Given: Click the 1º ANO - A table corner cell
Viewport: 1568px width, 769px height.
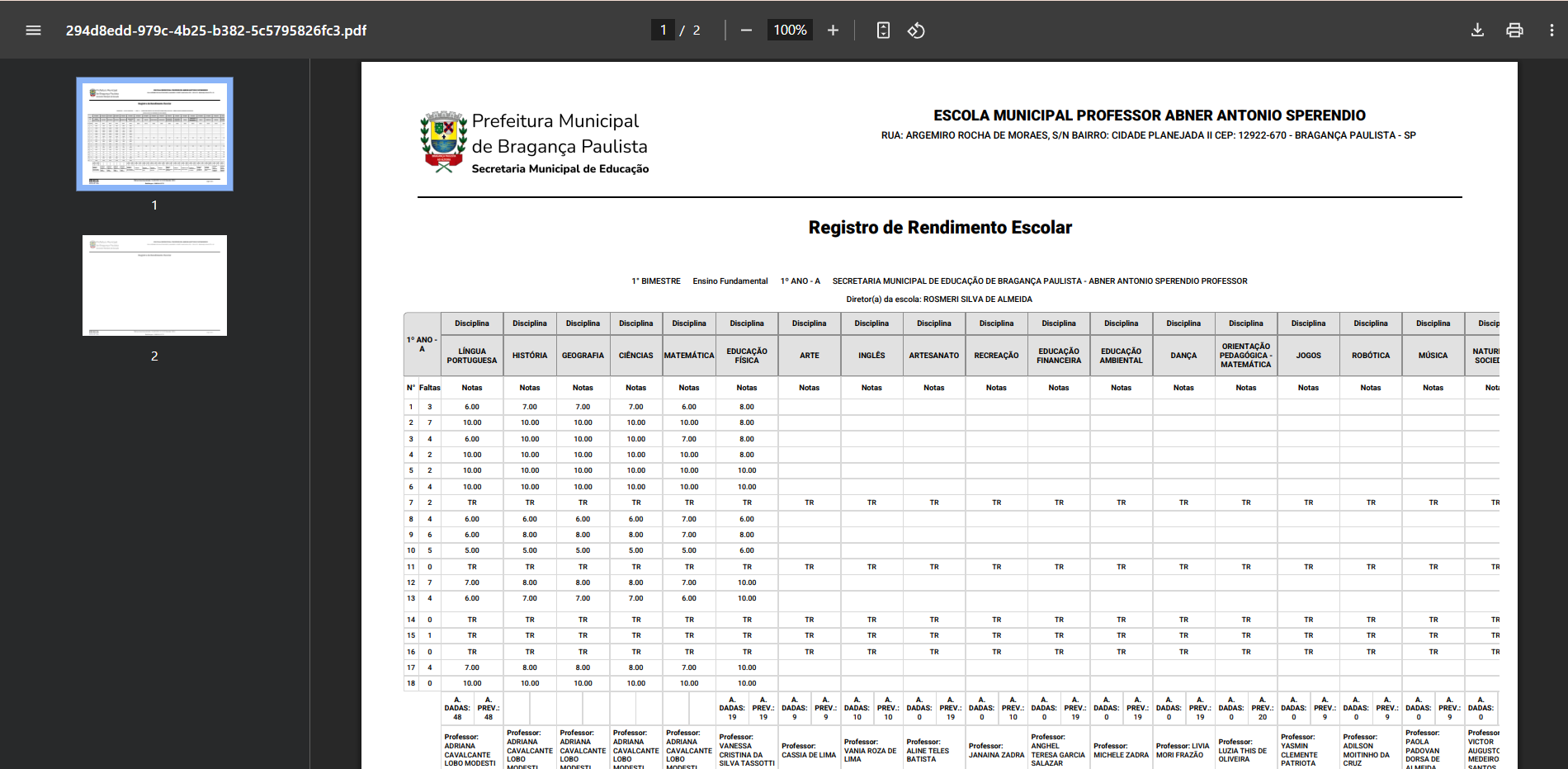Looking at the screenshot, I should 422,345.
